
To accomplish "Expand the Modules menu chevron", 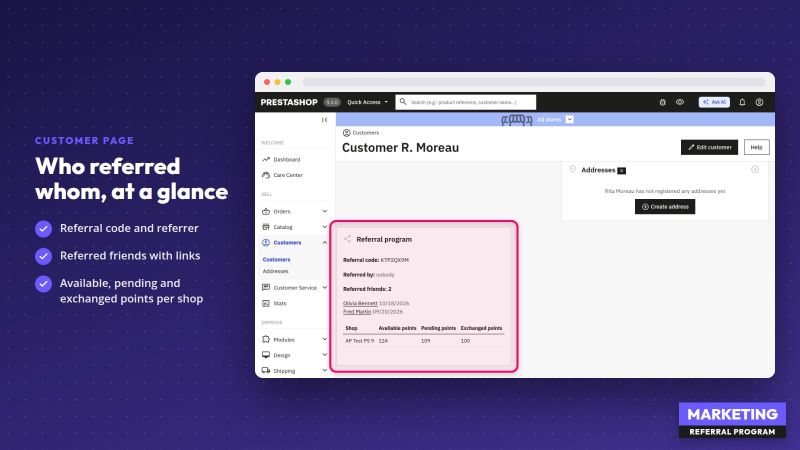I will click(x=324, y=339).
